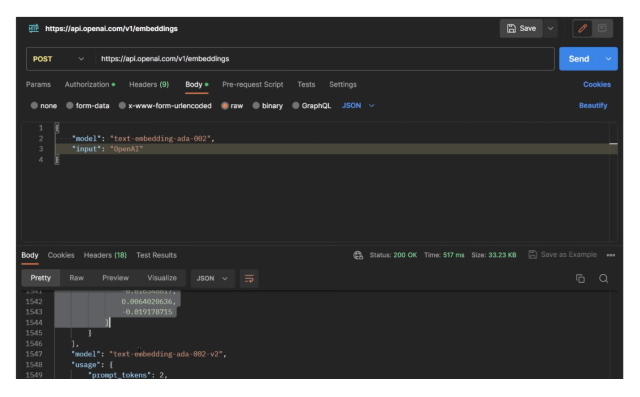640x397 pixels.
Task: Switch to the Headers (9) tab
Action: [x=149, y=84]
